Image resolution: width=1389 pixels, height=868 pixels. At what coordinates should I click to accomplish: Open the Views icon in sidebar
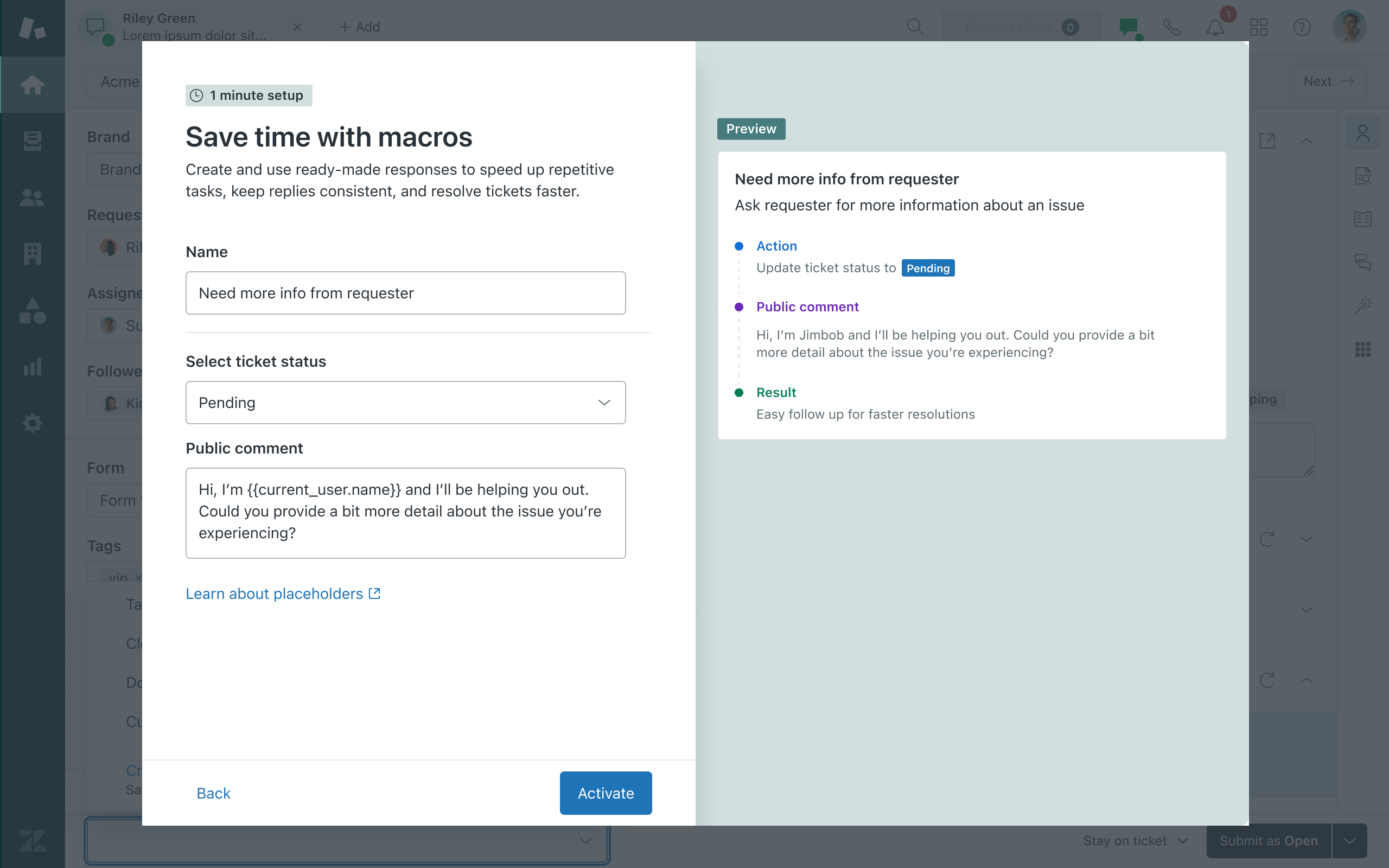click(32, 141)
